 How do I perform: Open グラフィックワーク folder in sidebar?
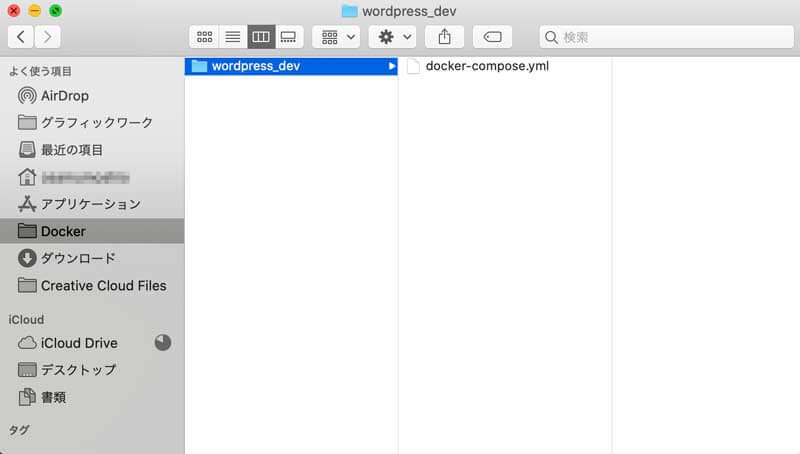coord(96,123)
